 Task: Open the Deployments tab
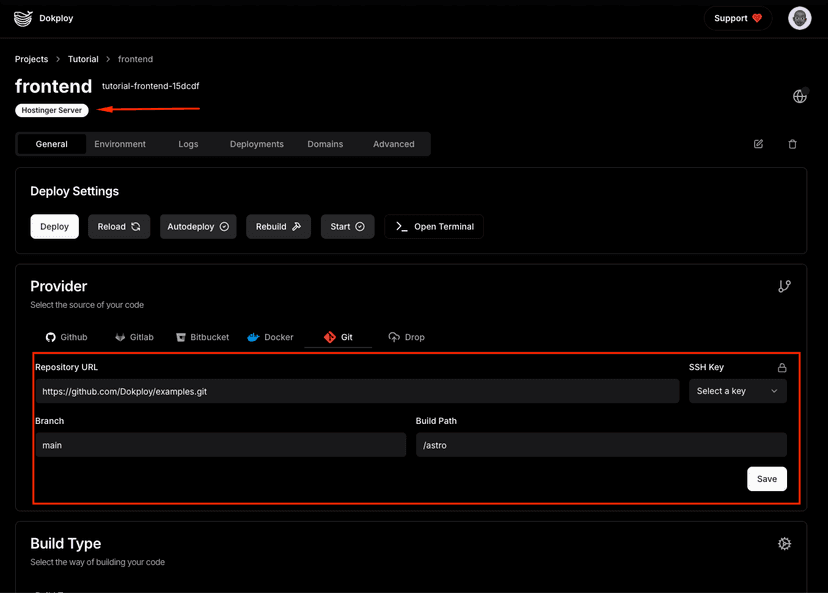pos(256,144)
